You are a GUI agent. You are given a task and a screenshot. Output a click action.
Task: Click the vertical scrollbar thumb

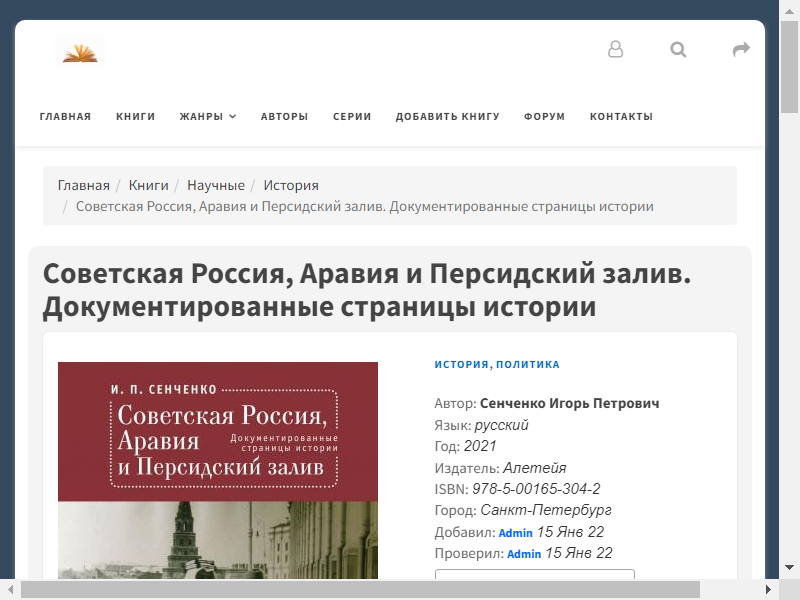coord(789,67)
